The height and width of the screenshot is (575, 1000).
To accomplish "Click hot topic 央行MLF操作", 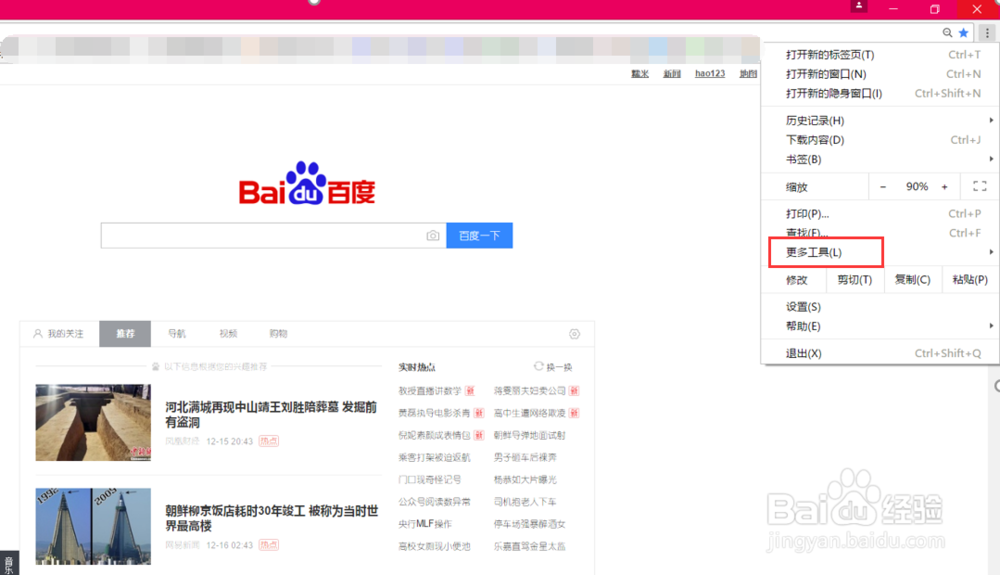I will pyautogui.click(x=425, y=524).
